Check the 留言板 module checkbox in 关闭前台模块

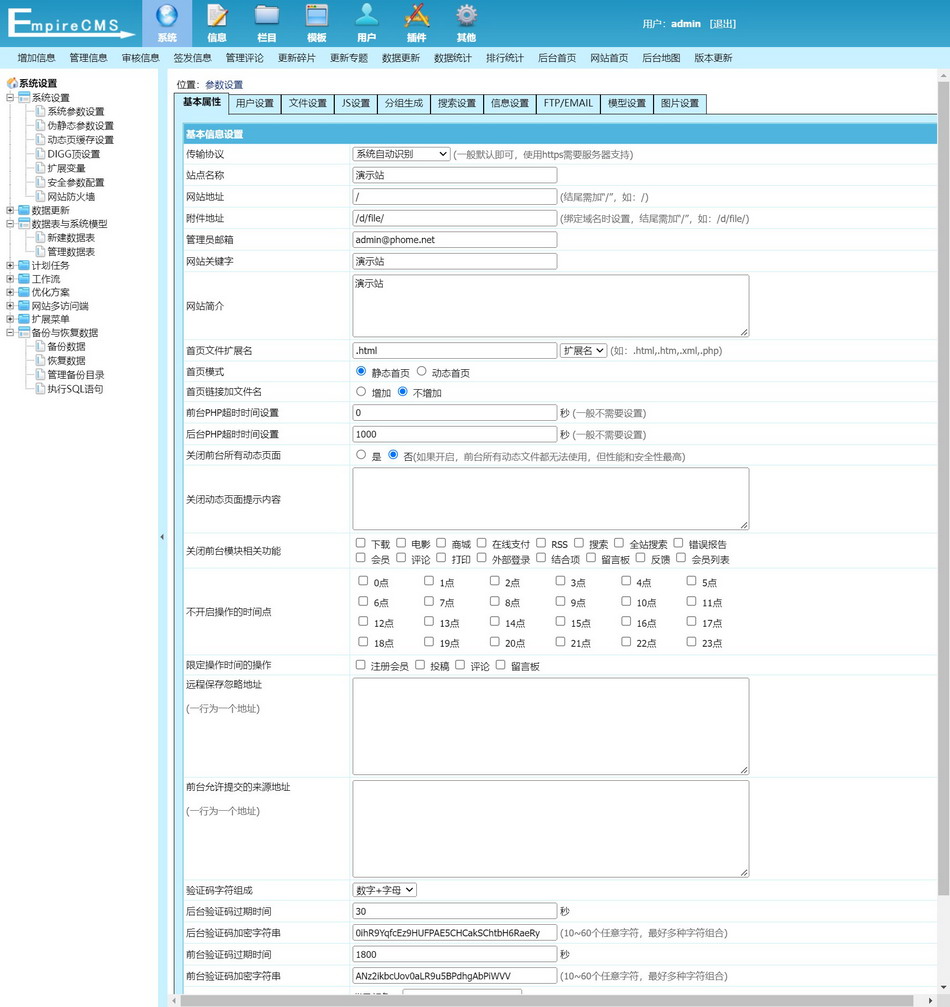click(591, 557)
